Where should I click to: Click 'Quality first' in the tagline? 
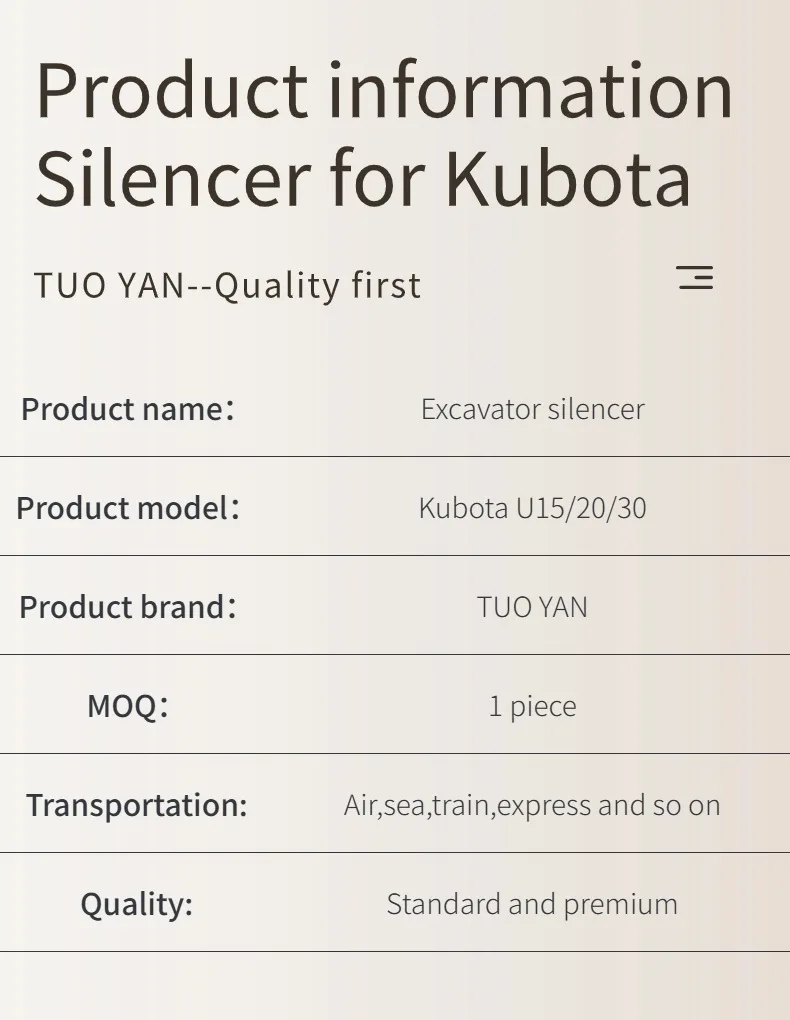click(x=318, y=286)
